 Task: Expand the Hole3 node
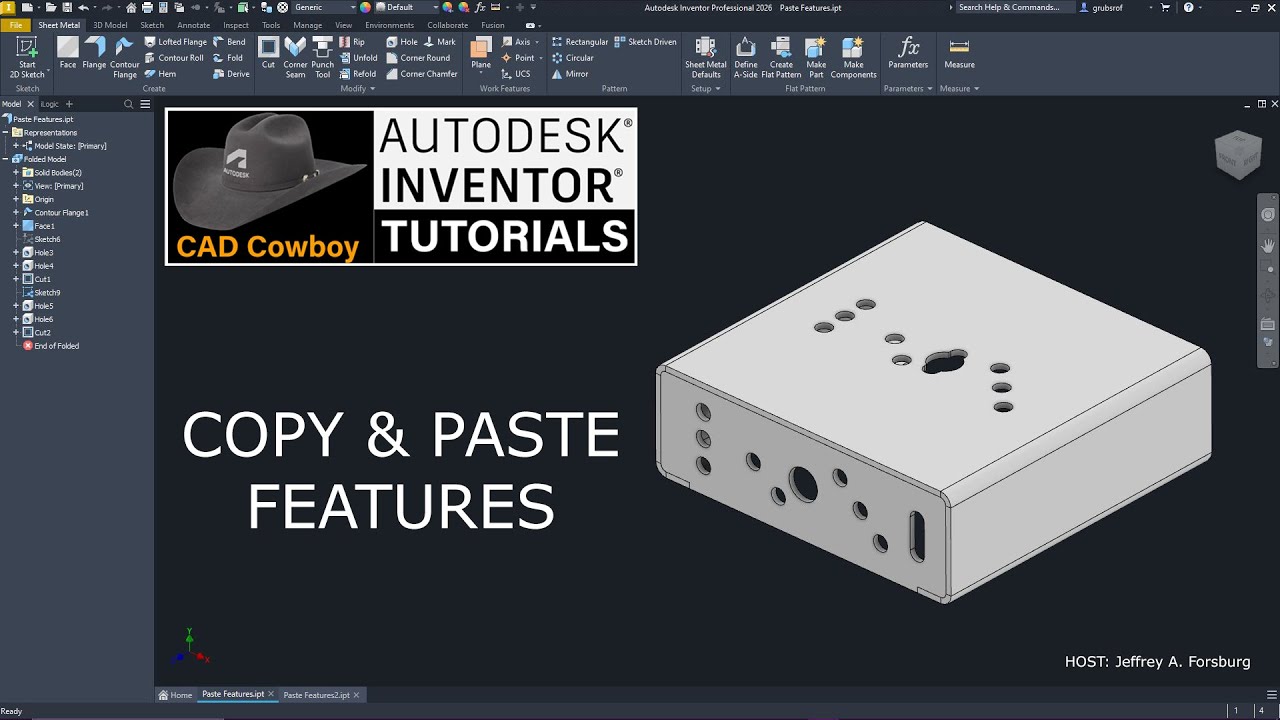coord(16,253)
